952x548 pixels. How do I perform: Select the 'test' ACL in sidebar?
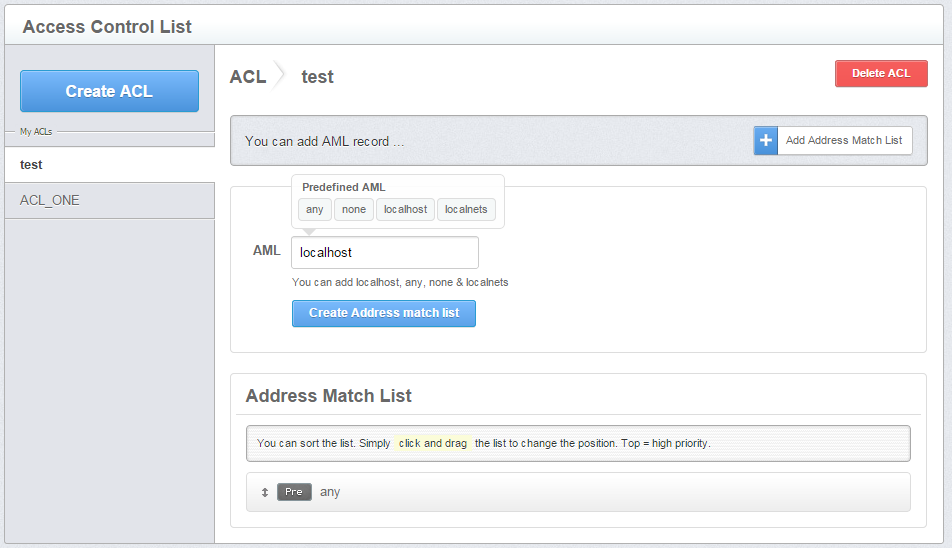[x=109, y=165]
